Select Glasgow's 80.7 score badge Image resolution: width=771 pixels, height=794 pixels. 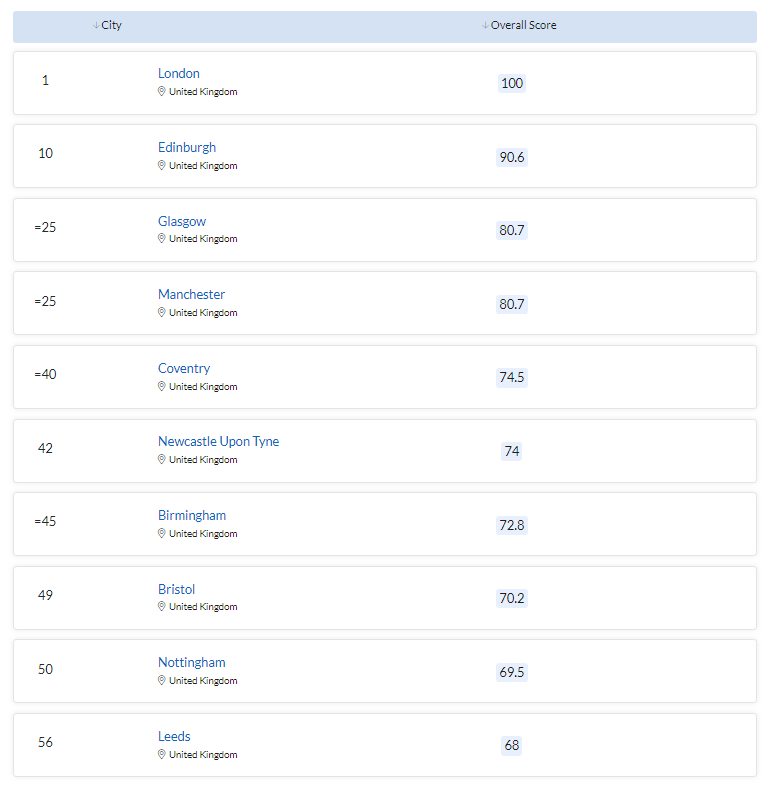(x=512, y=230)
